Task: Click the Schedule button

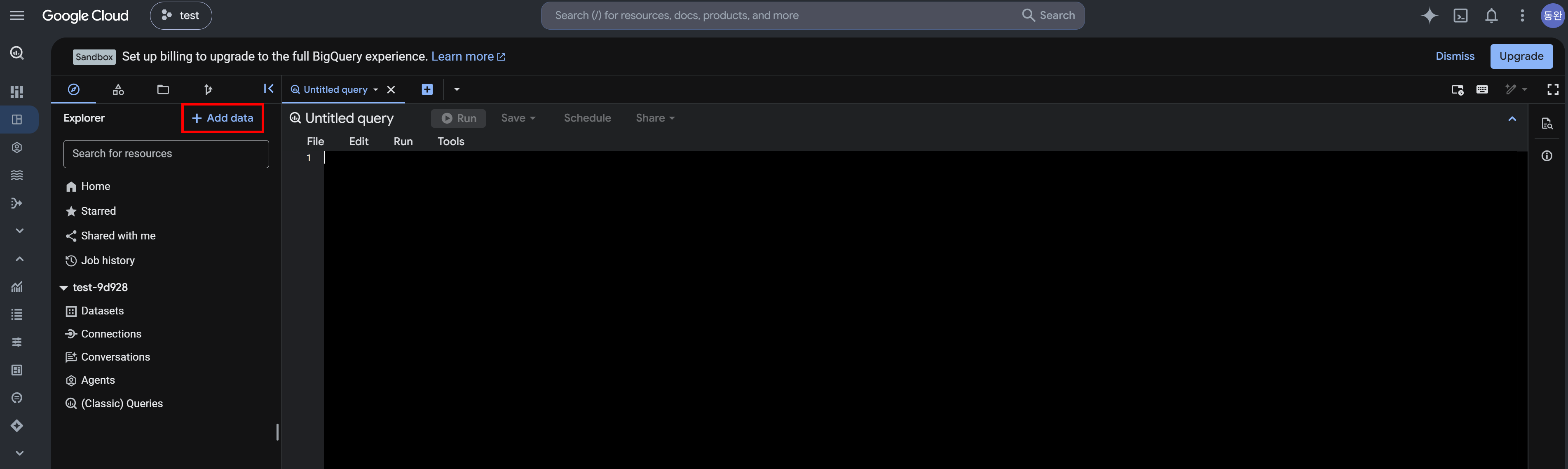Action: click(x=587, y=118)
